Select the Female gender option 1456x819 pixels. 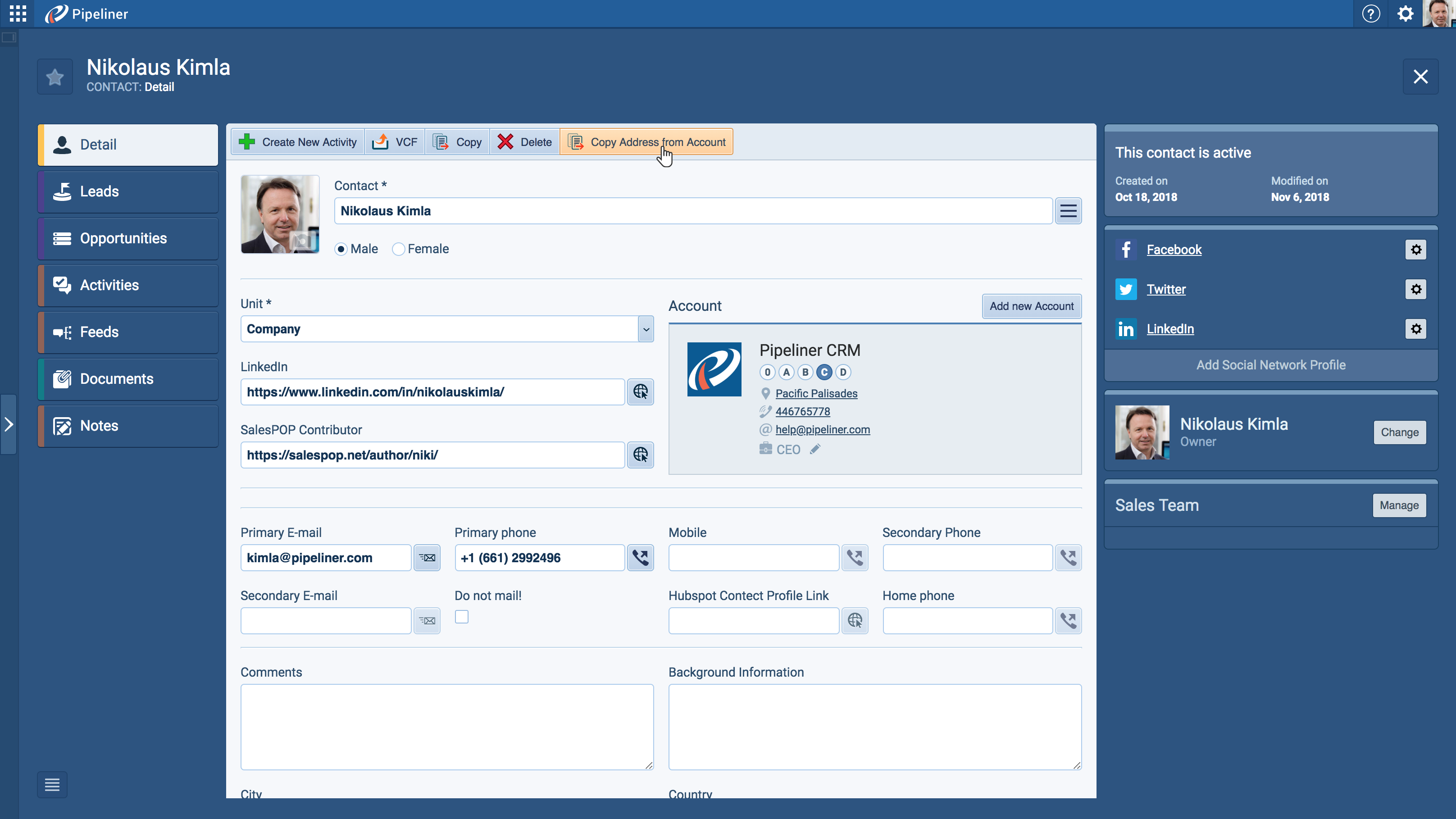[x=399, y=249]
